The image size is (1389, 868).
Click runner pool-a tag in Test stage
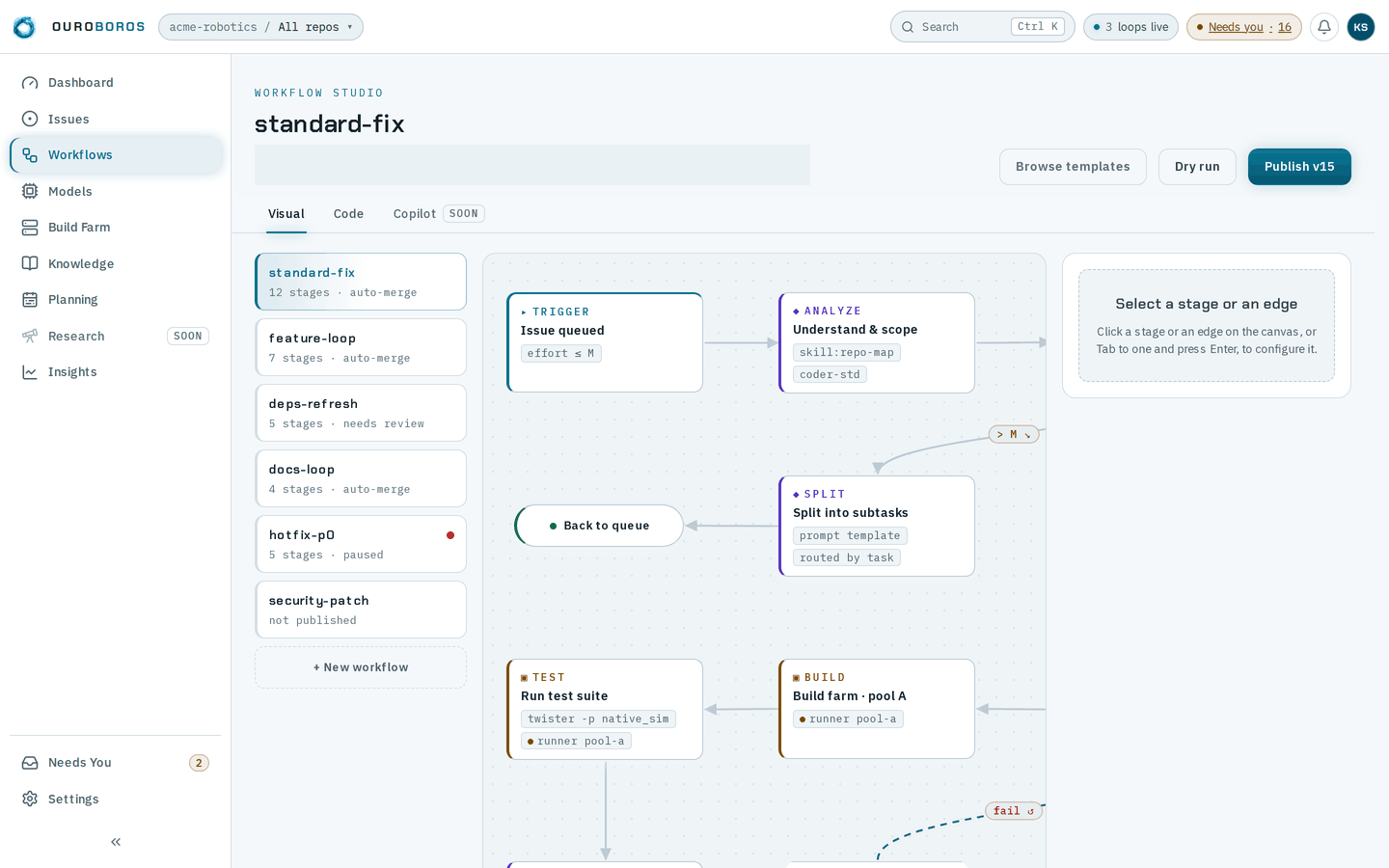tap(576, 742)
